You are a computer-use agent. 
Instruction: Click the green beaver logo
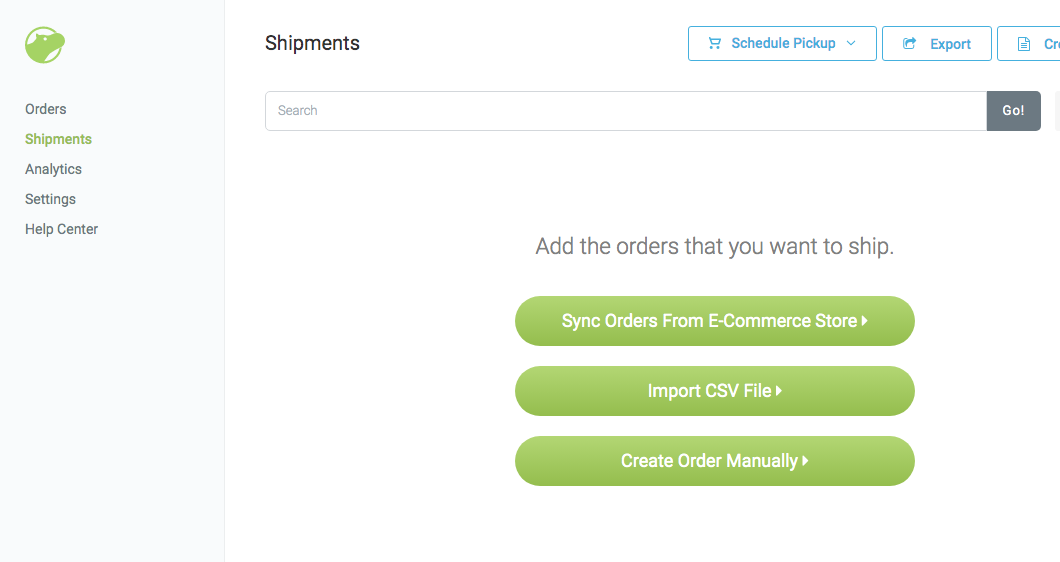point(45,45)
